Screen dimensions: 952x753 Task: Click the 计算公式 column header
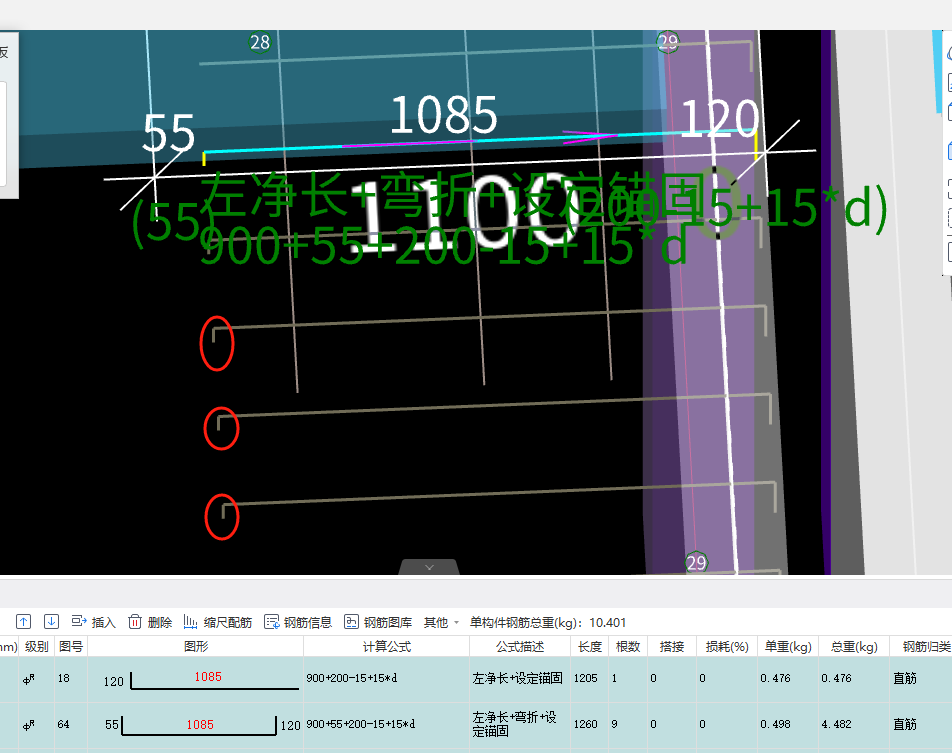(x=386, y=646)
